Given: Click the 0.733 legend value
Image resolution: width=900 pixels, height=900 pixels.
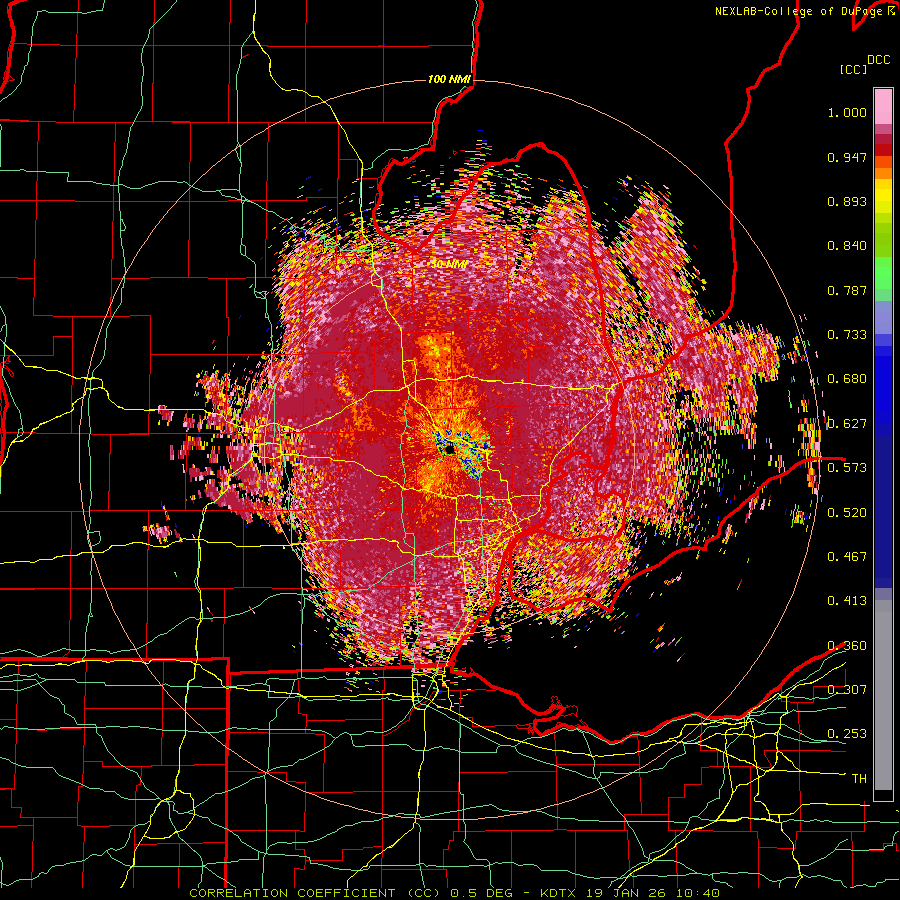Looking at the screenshot, I should coord(847,335).
